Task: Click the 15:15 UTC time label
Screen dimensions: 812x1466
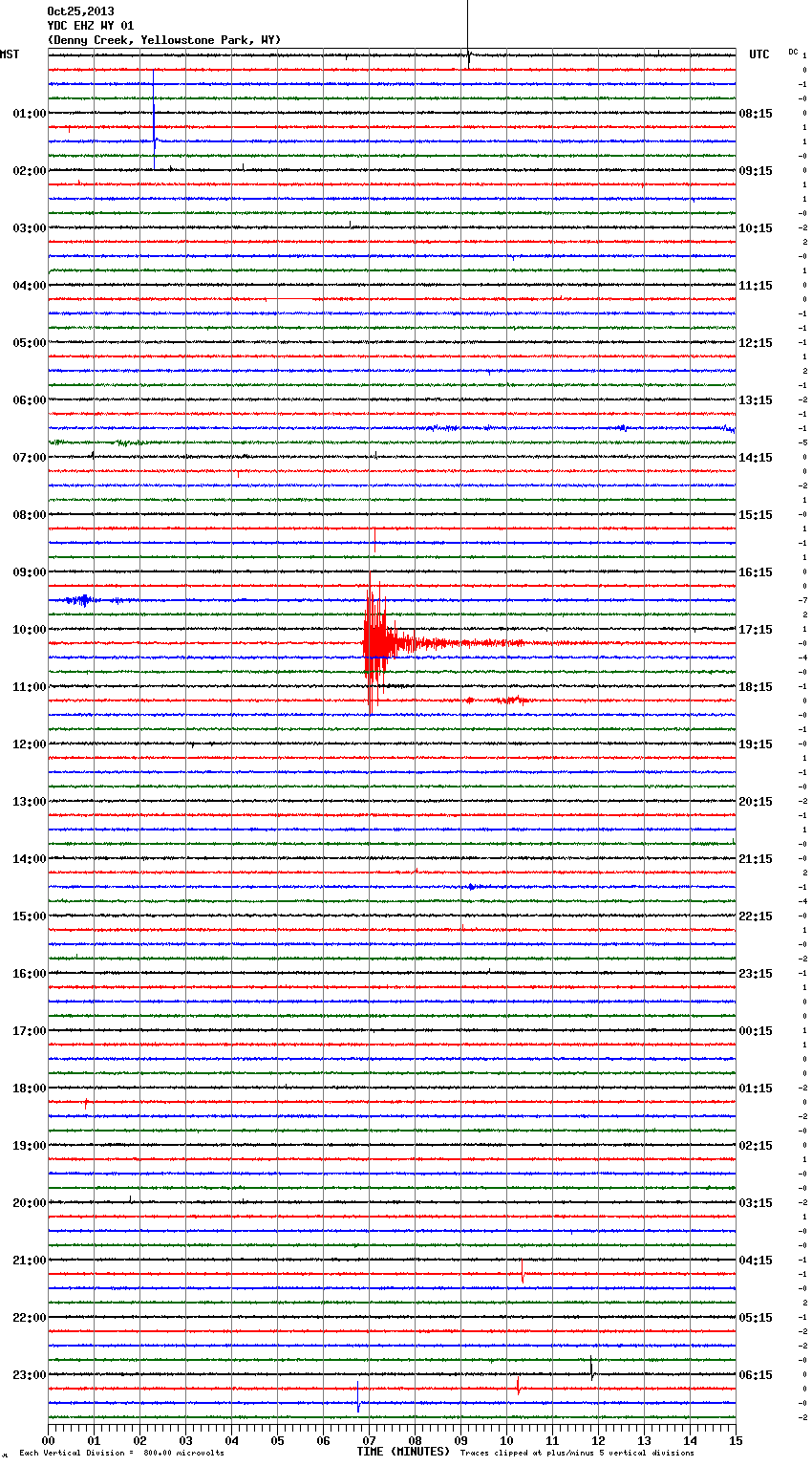Action: pos(756,515)
